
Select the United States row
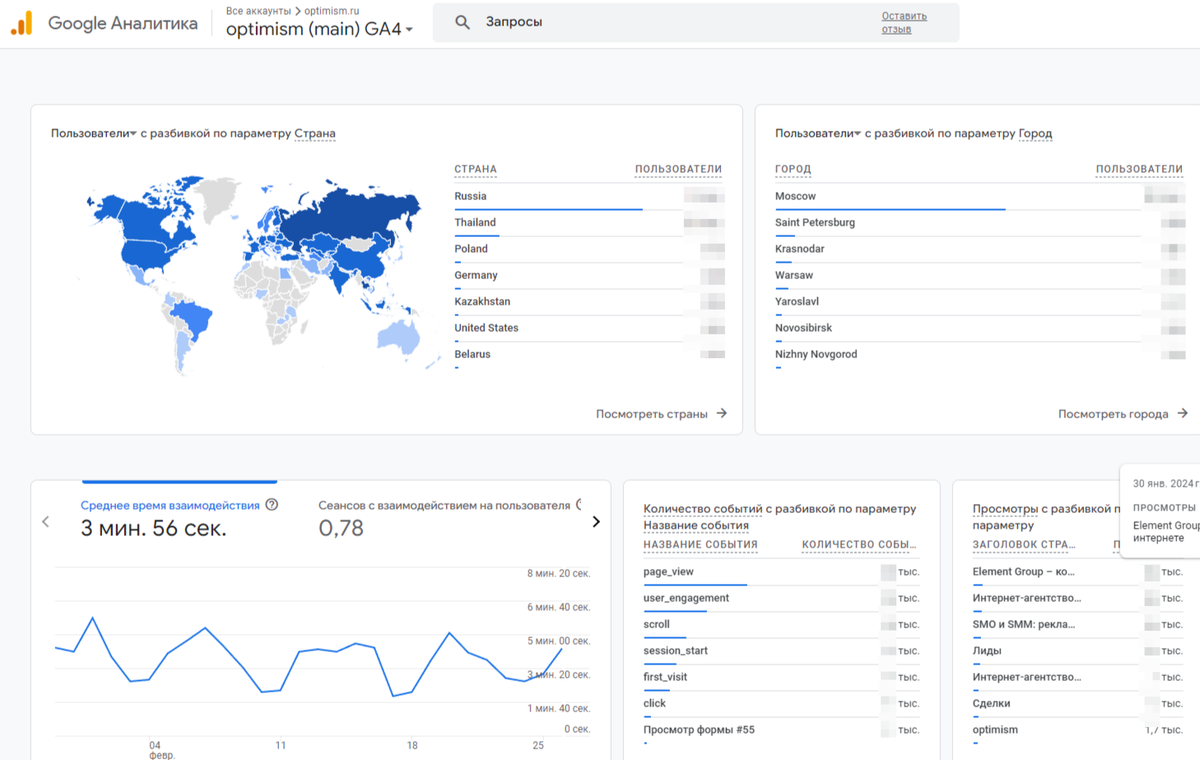[588, 328]
